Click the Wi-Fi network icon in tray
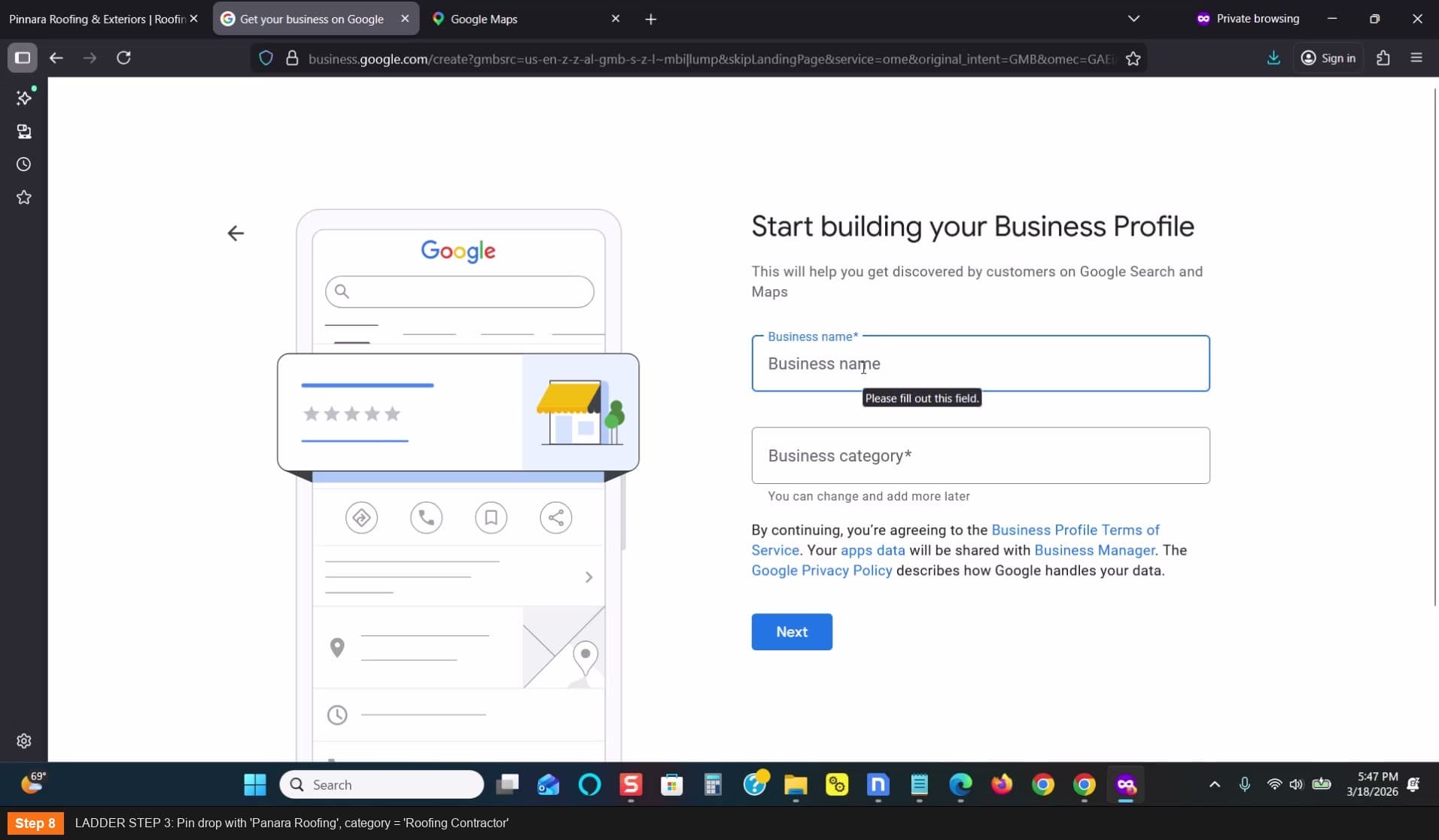 point(1274,785)
